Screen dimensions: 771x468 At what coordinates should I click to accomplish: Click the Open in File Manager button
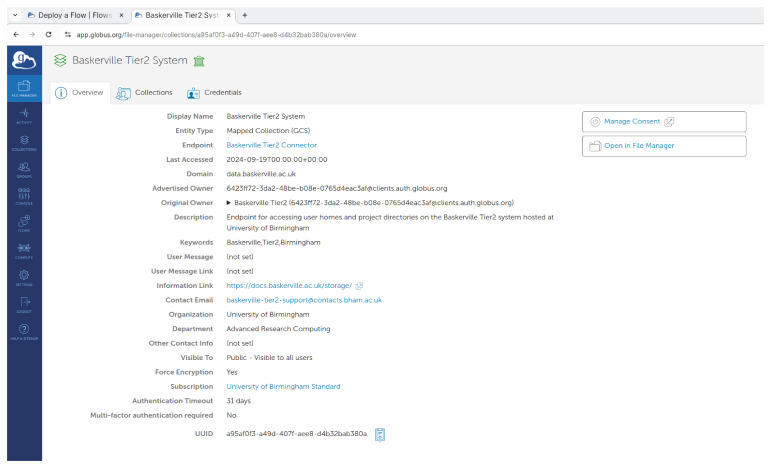[664, 146]
